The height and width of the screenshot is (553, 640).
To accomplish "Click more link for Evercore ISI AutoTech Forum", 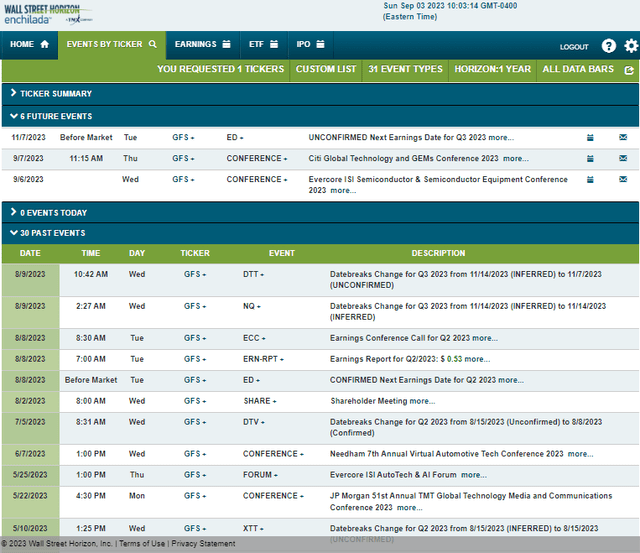I will point(474,475).
